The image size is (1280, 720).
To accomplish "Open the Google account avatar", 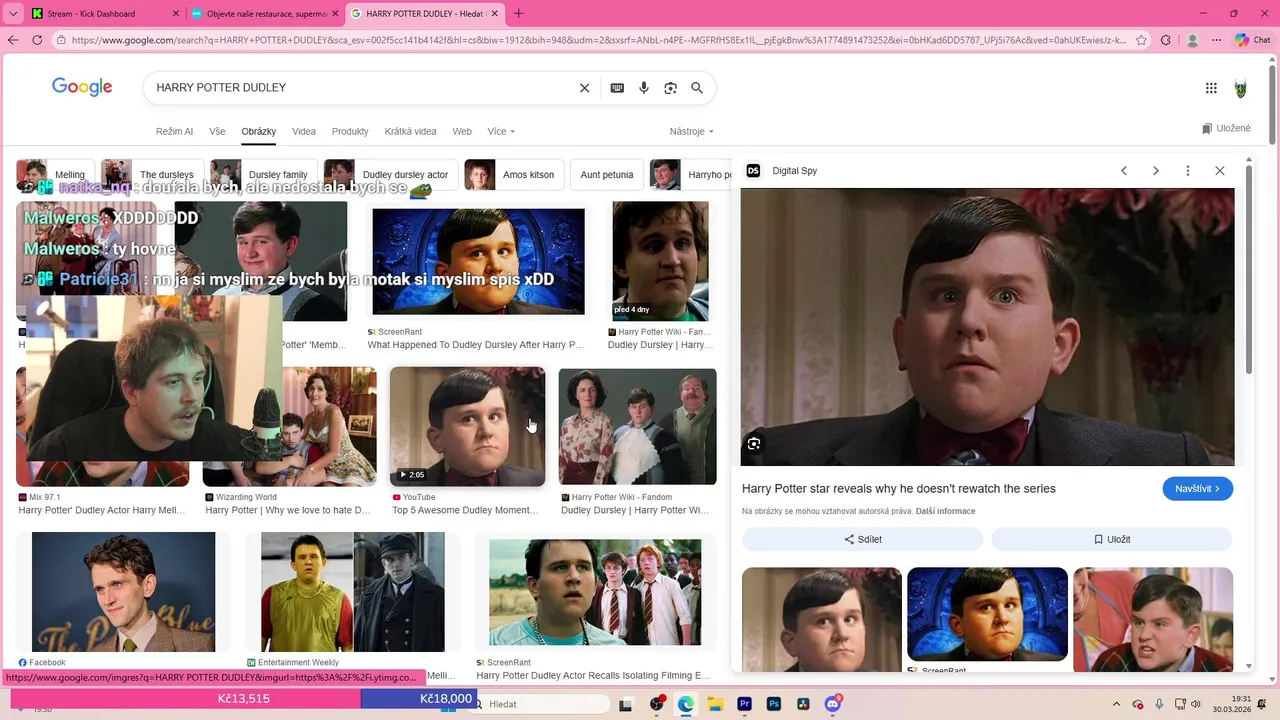I will pos(1241,88).
